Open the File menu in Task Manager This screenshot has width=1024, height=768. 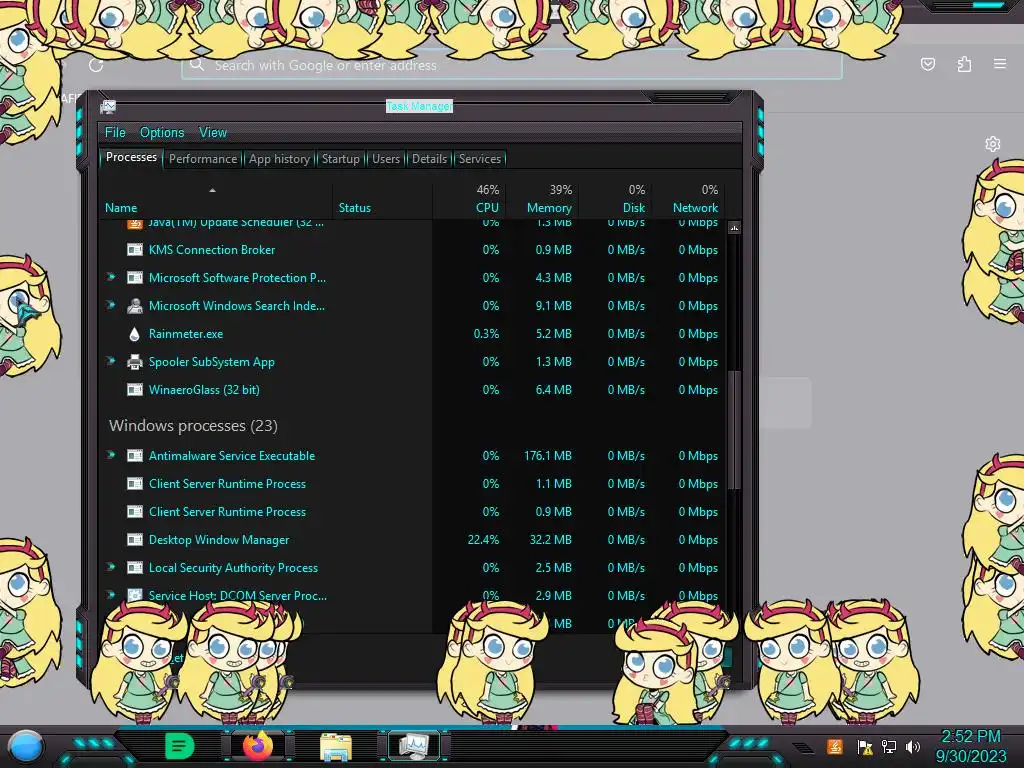115,133
